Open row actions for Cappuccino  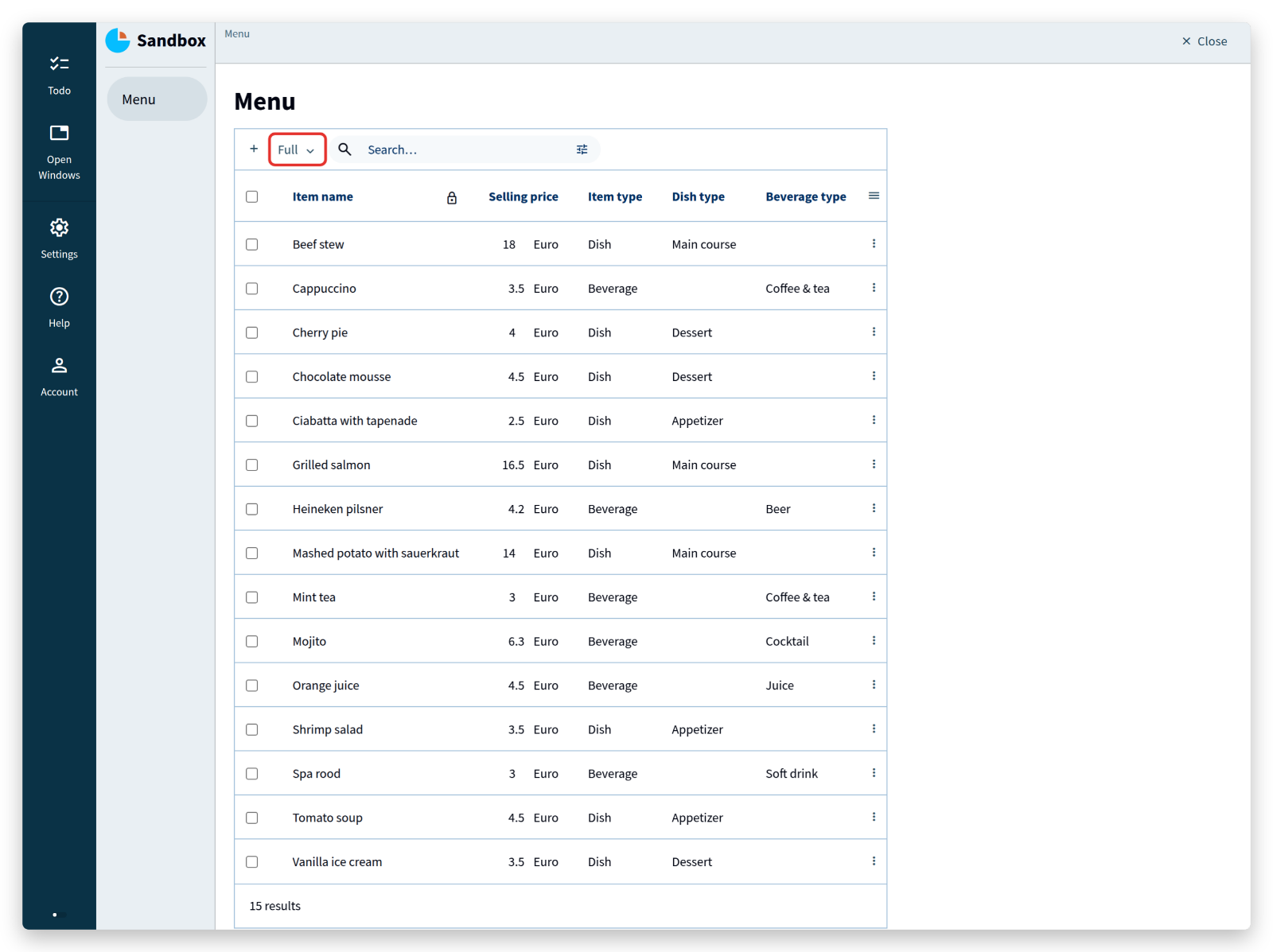[874, 288]
